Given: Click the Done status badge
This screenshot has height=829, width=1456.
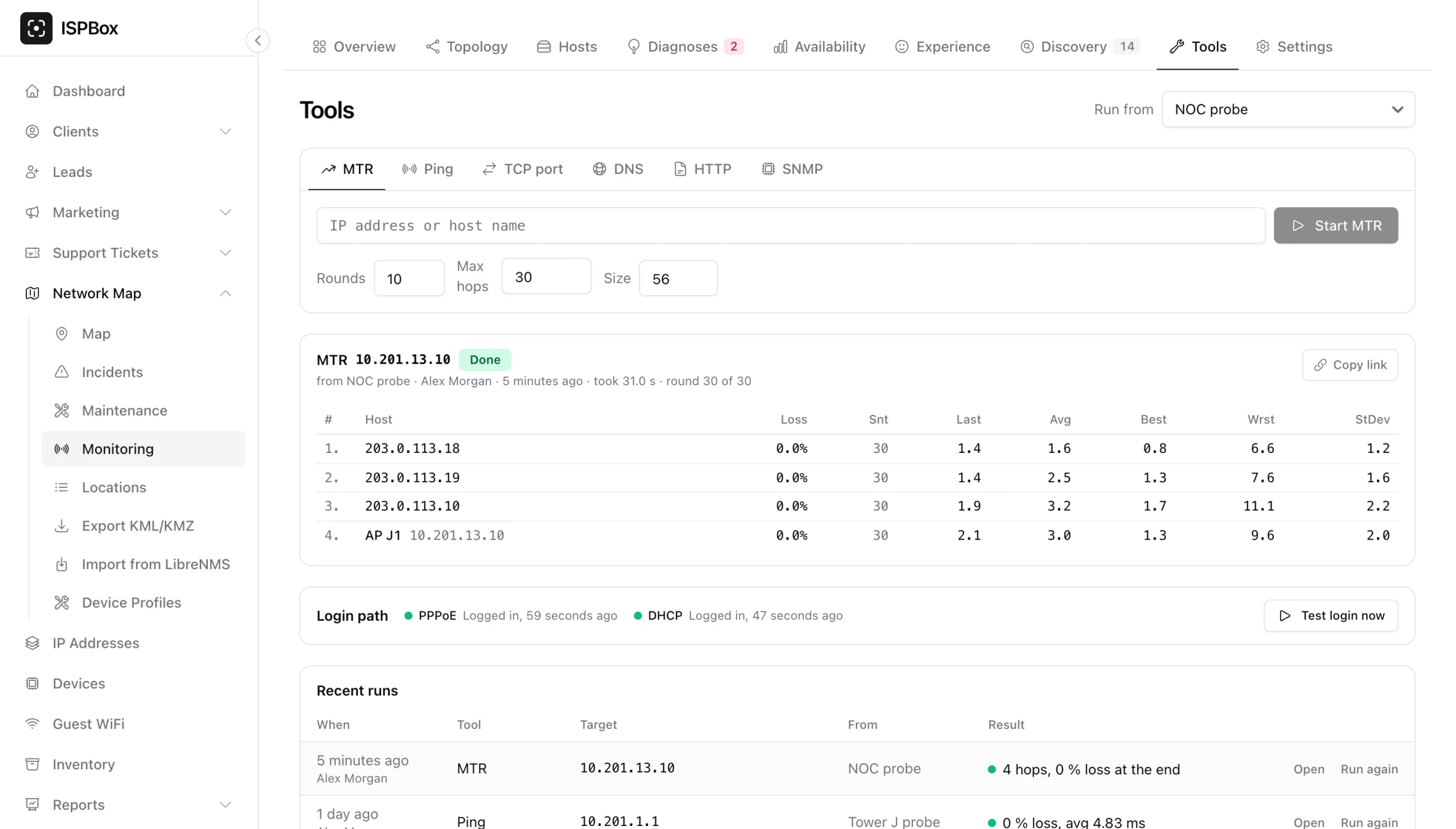Looking at the screenshot, I should tap(485, 359).
